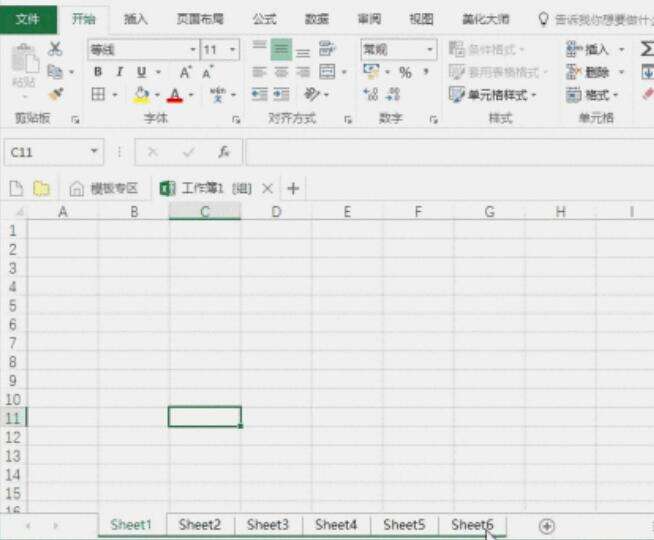Switch to 插入 Insert ribbon tab
Image resolution: width=654 pixels, height=540 pixels.
point(136,19)
